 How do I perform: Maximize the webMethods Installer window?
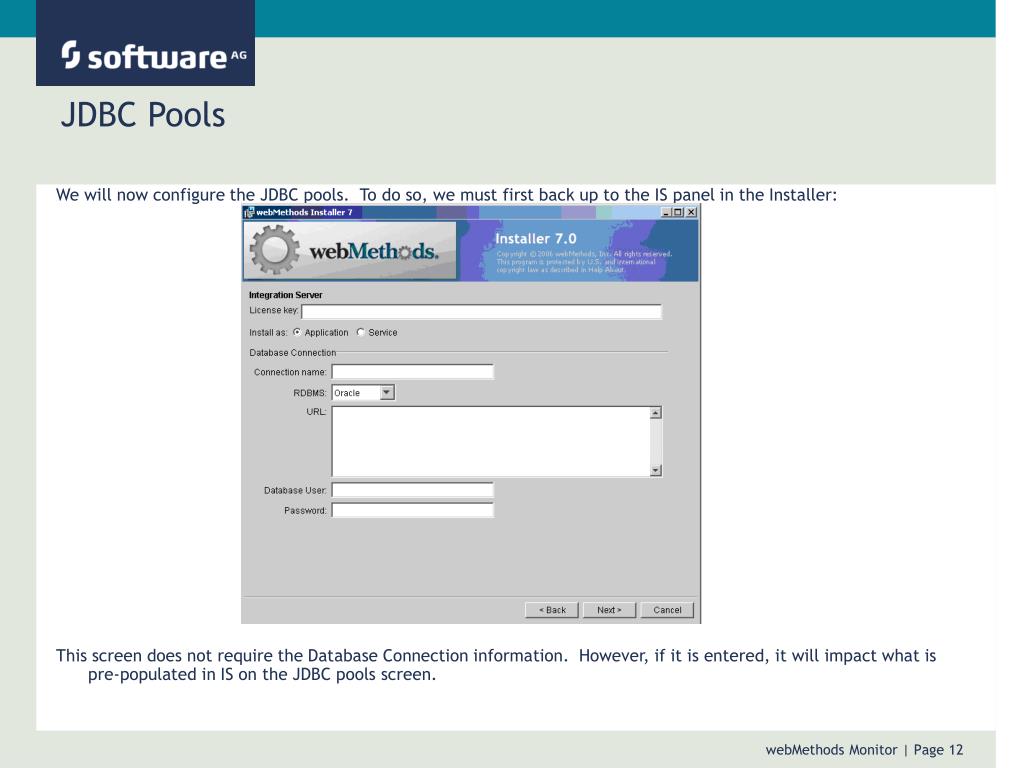click(678, 212)
